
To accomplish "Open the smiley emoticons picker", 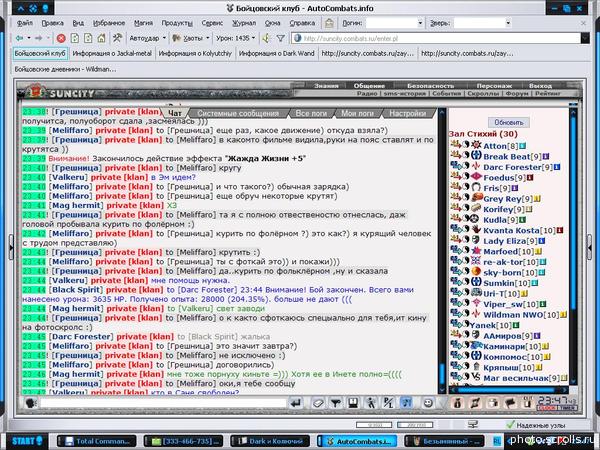I will point(428,403).
